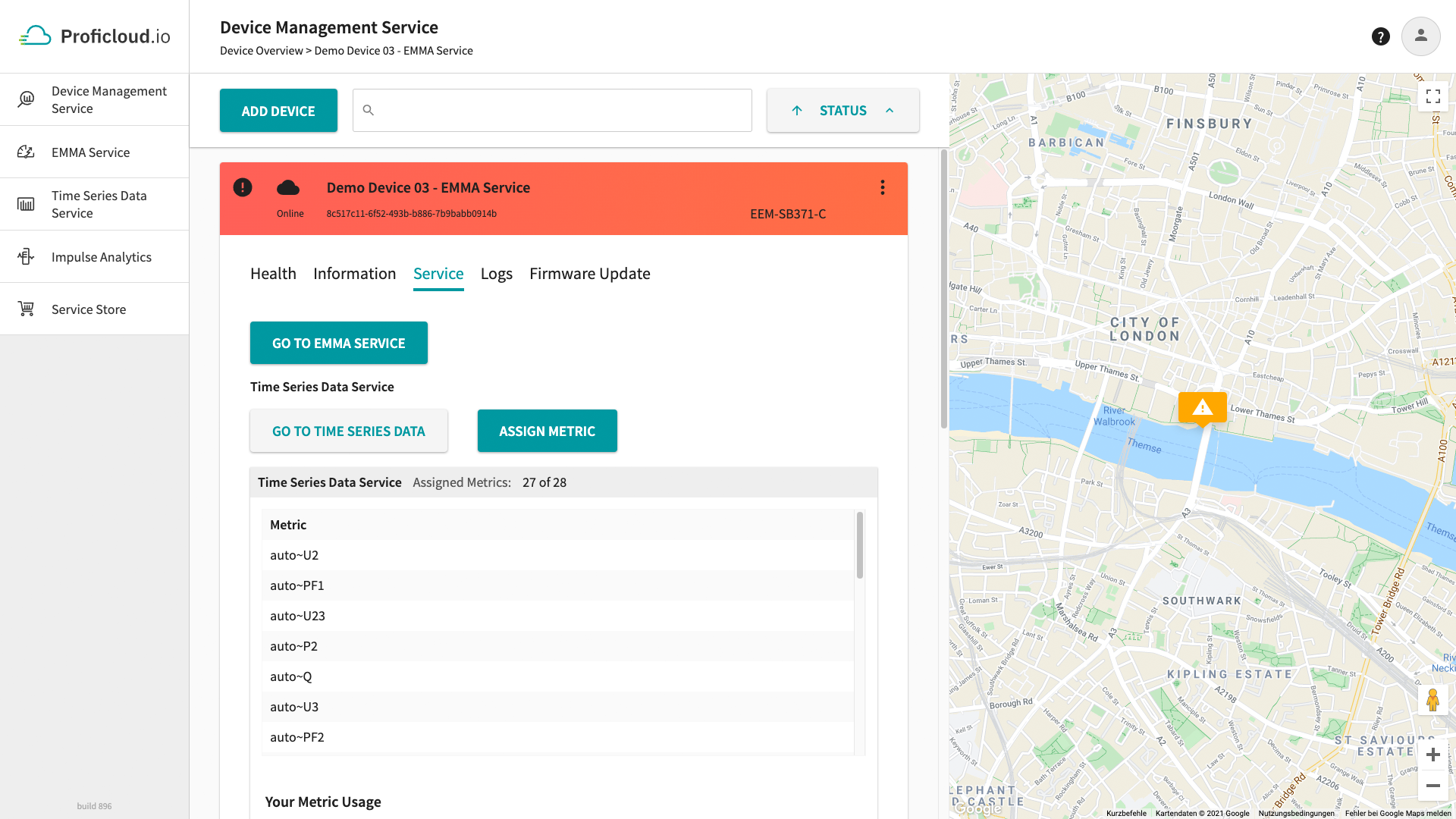Click the Street View pegman icon
Viewport: 1456px width, 819px height.
(x=1433, y=699)
